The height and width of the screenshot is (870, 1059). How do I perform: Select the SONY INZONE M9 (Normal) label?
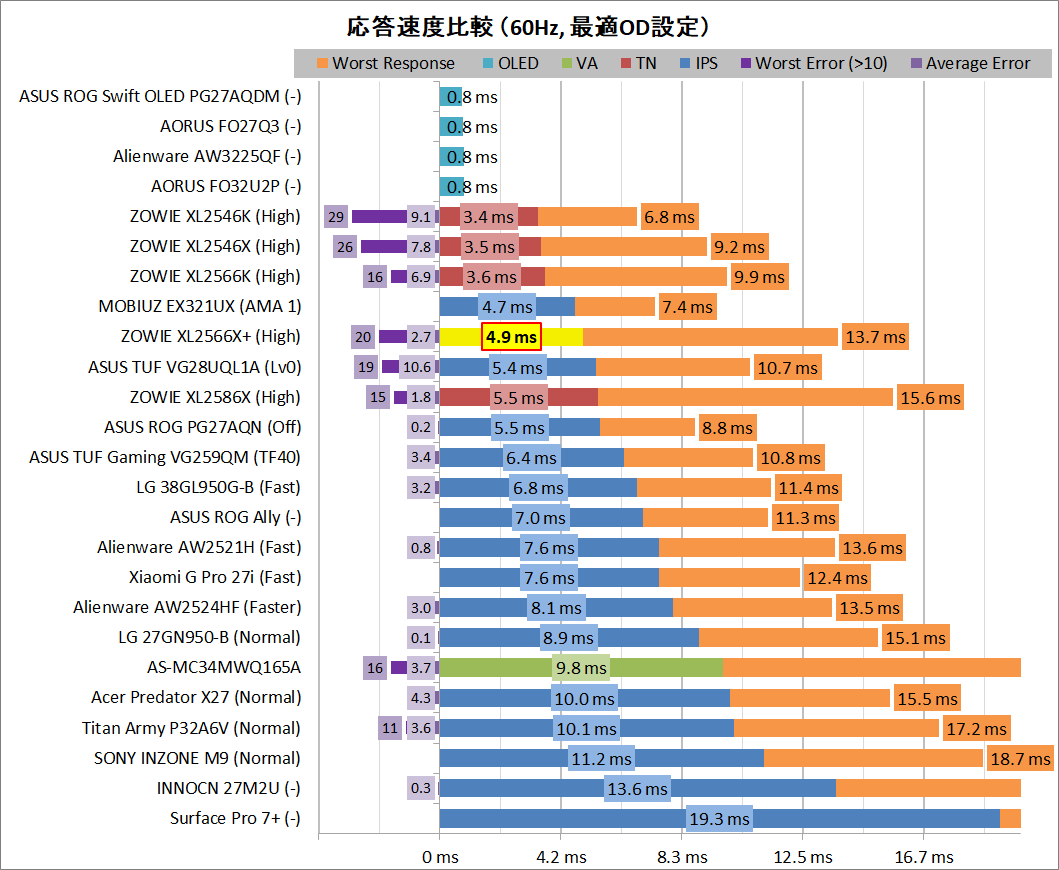click(197, 759)
